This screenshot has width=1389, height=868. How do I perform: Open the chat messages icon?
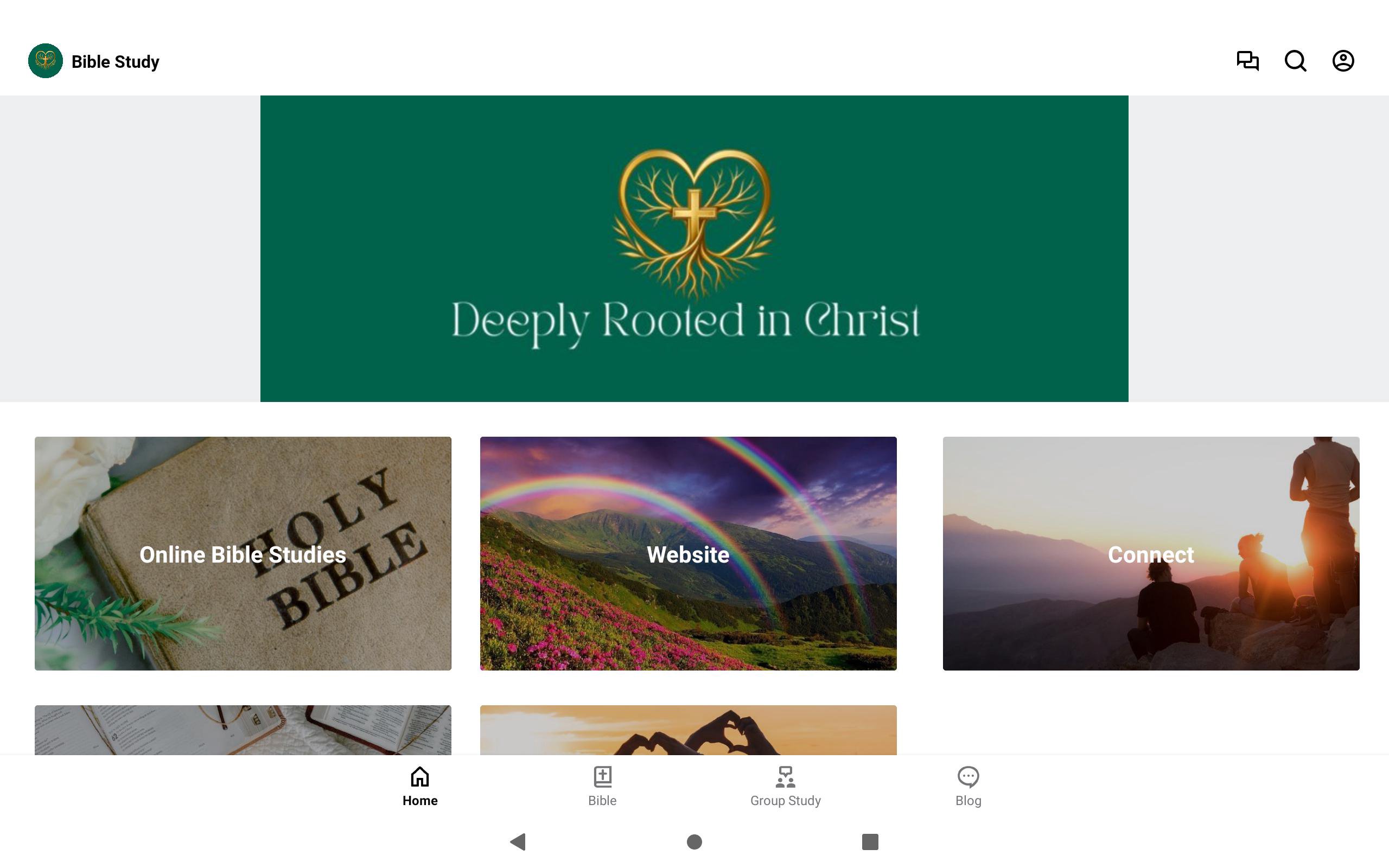click(x=1247, y=61)
